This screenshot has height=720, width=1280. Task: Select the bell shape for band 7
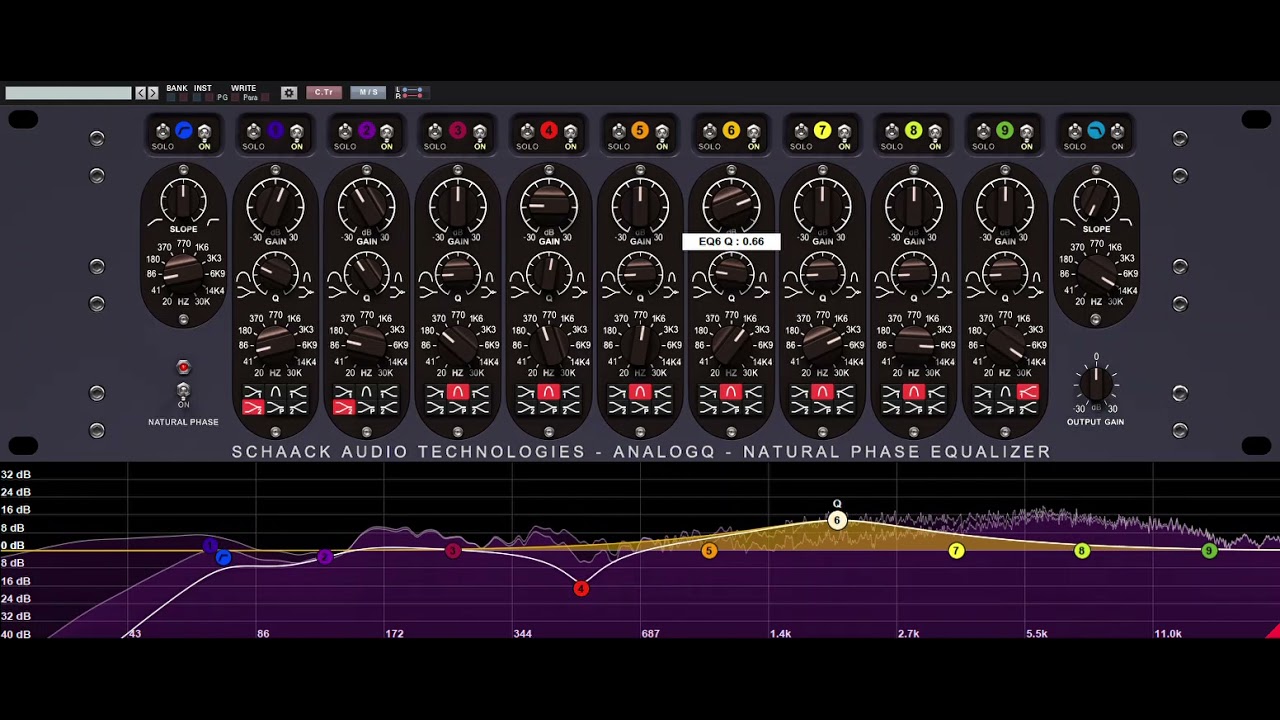822,392
